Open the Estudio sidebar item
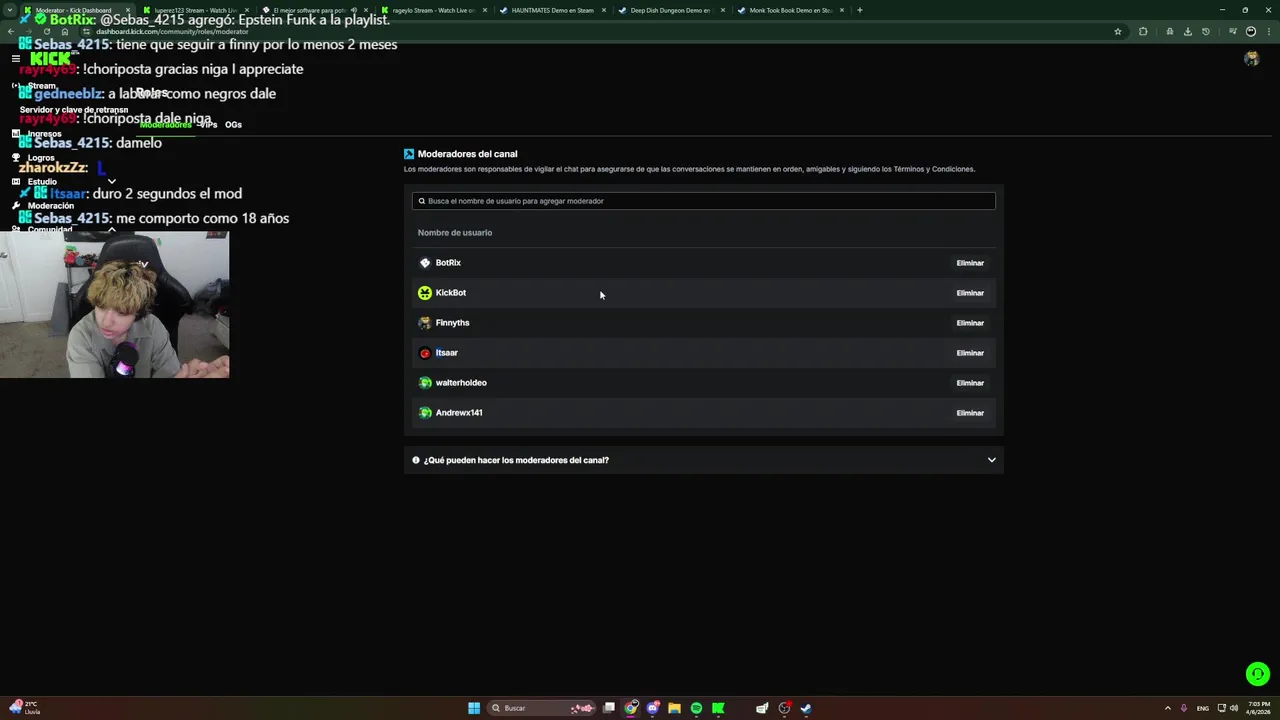1280x720 pixels. coord(42,182)
